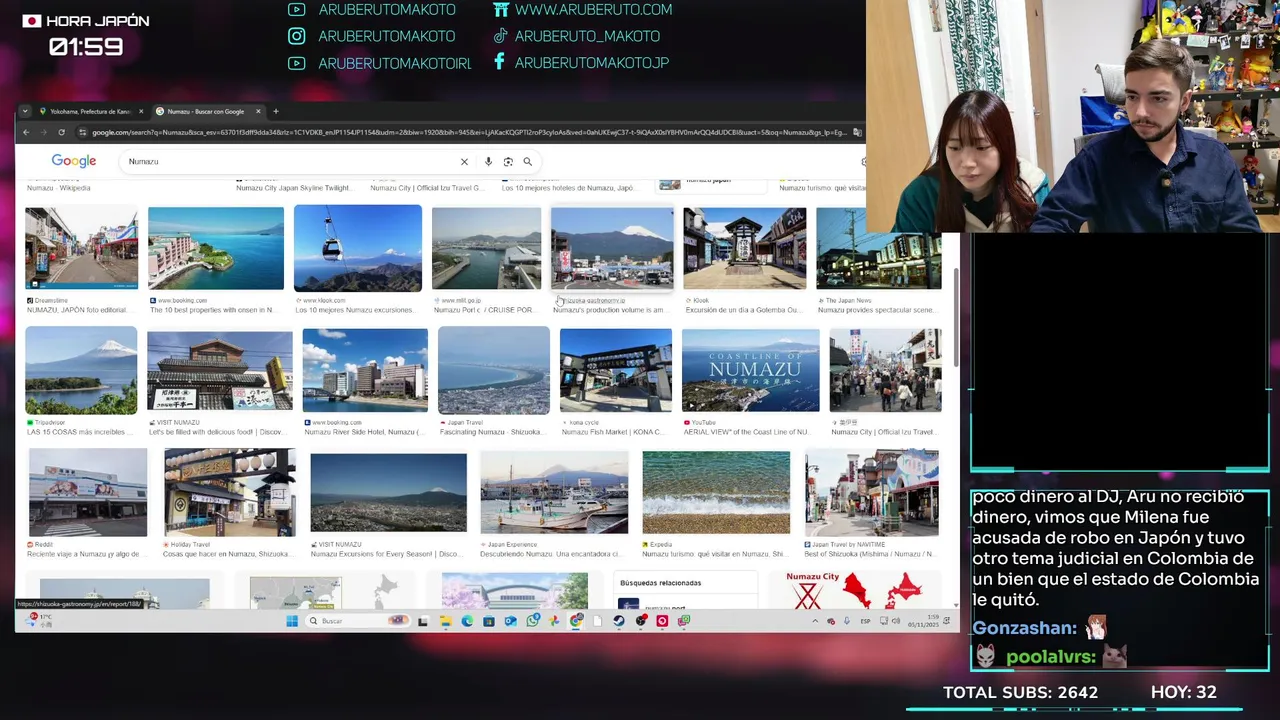Open Tripadvisor Fuji coast image
Screen dimensions: 1280x720
(x=81, y=370)
